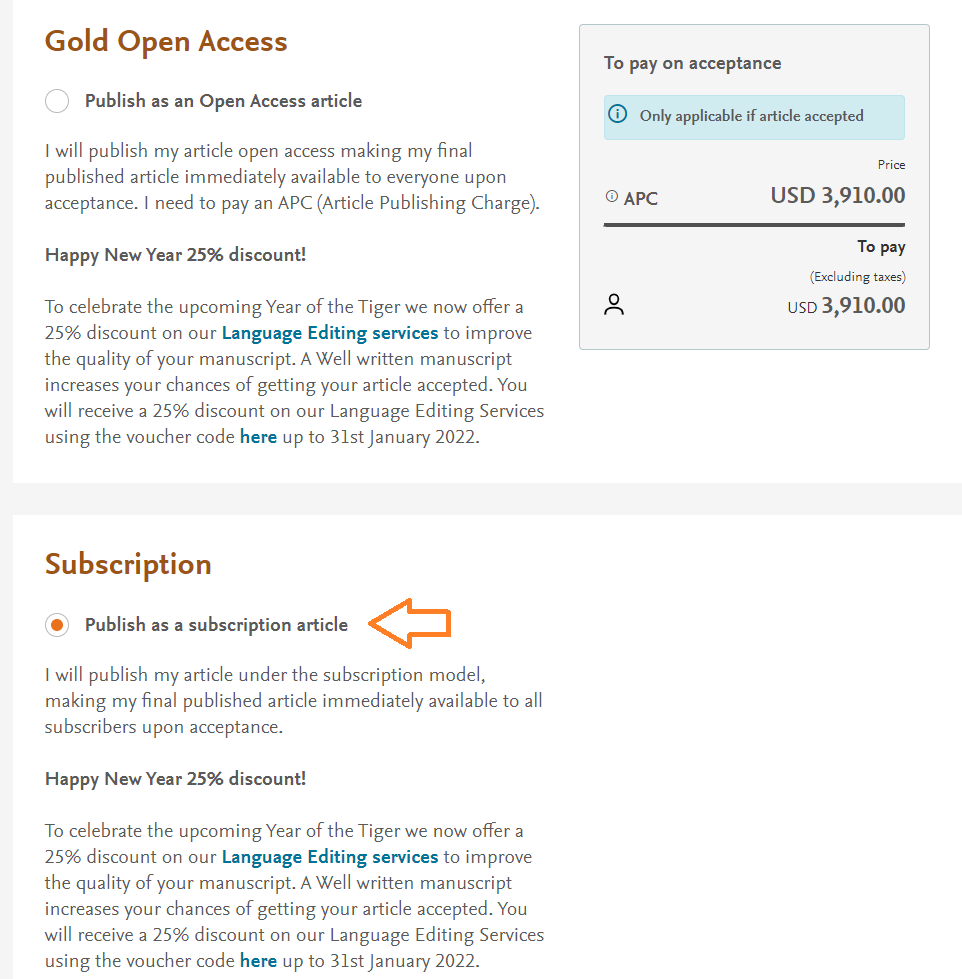Screen dimensions: 962x979
Task: Click the Gold Open Access heading
Action: coord(166,41)
